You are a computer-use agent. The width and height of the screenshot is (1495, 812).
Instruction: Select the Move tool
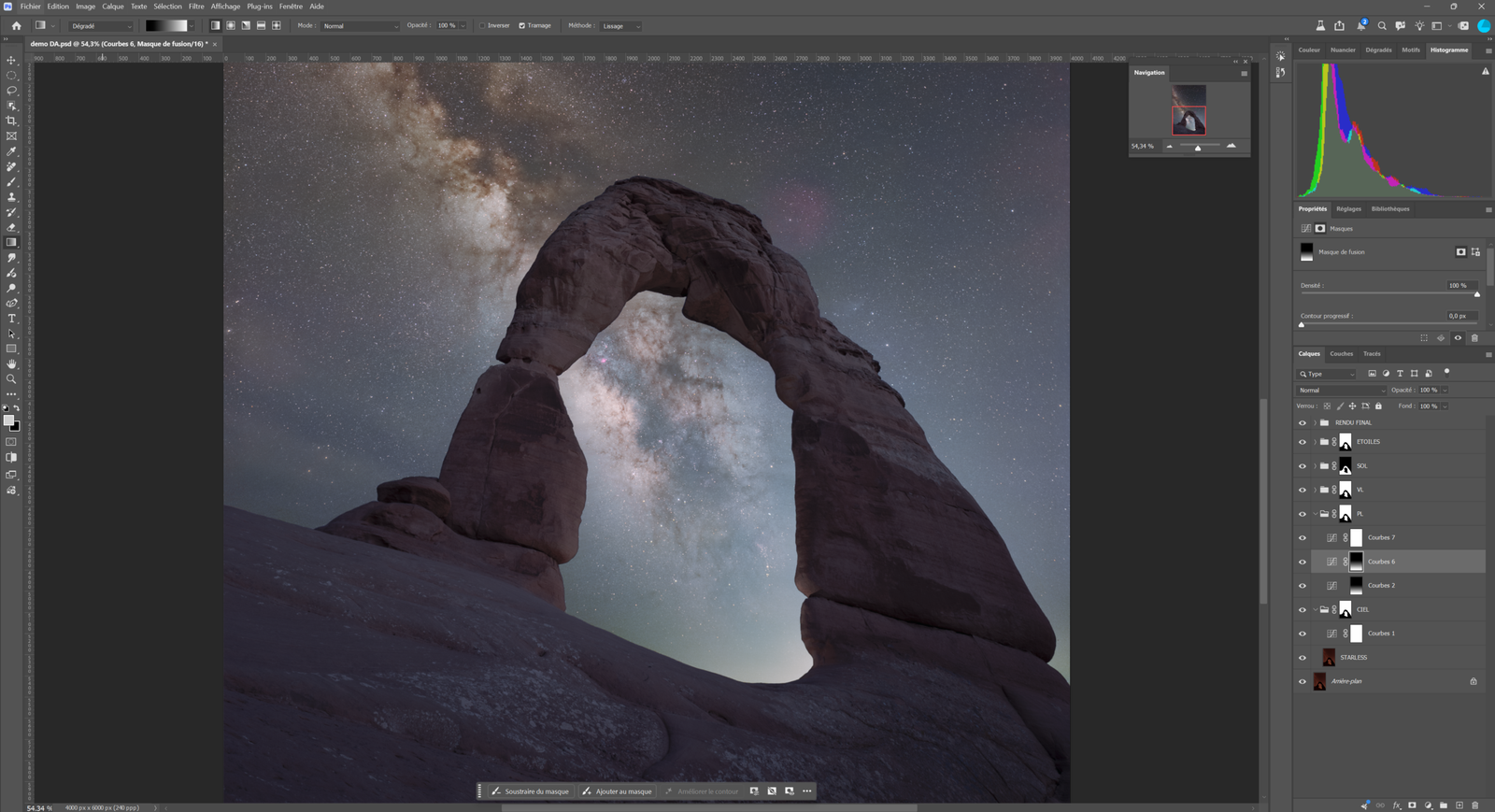pyautogui.click(x=11, y=61)
